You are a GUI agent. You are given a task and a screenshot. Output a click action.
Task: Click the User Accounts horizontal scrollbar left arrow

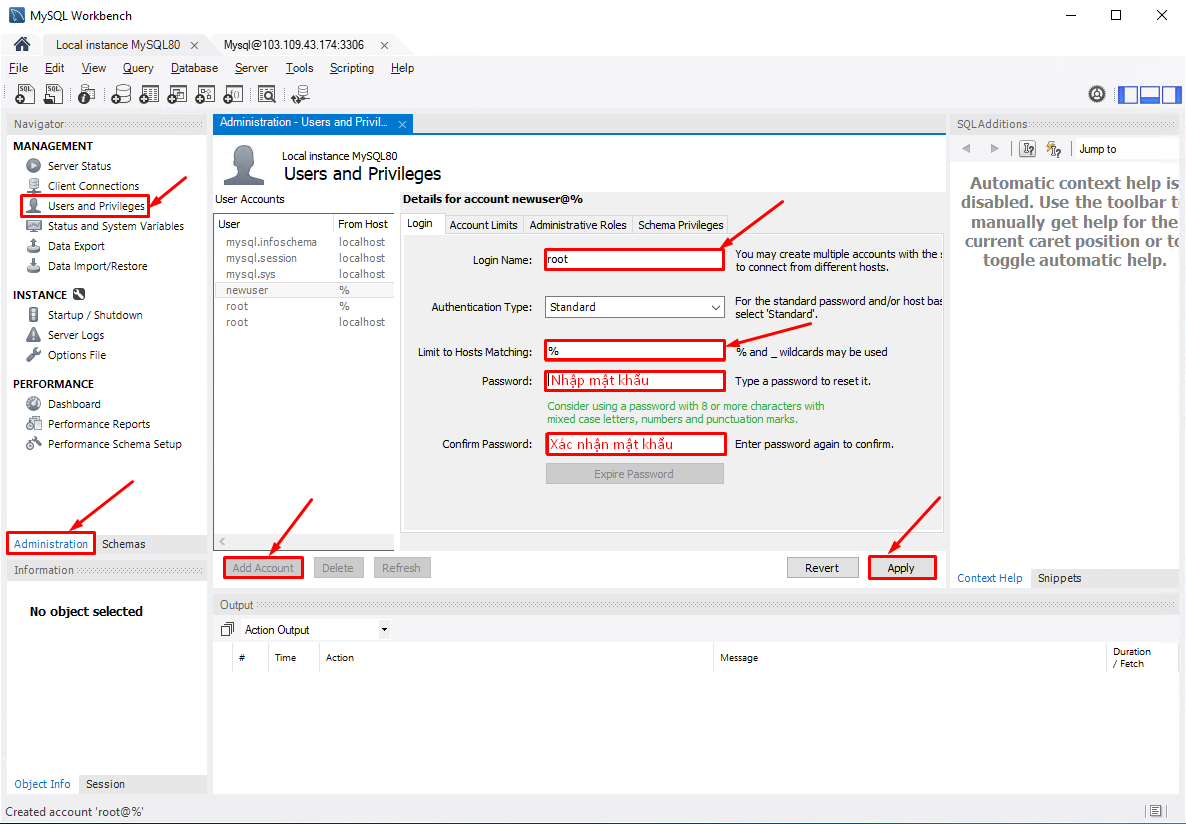(222, 542)
